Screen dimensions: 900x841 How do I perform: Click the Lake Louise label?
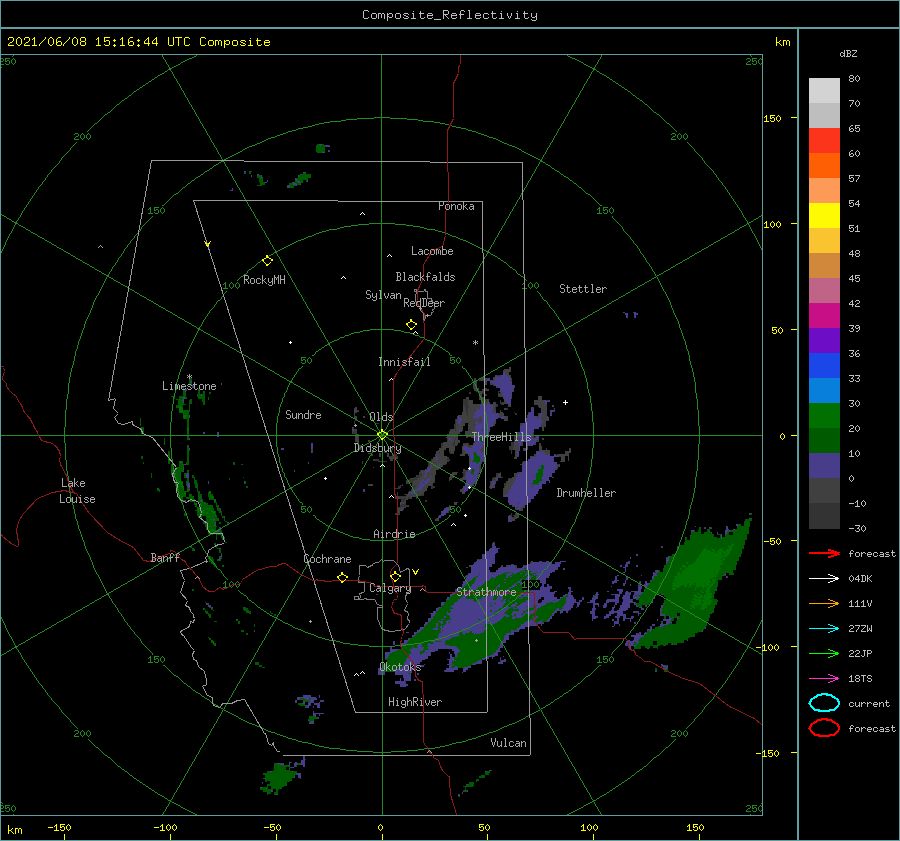pos(77,491)
